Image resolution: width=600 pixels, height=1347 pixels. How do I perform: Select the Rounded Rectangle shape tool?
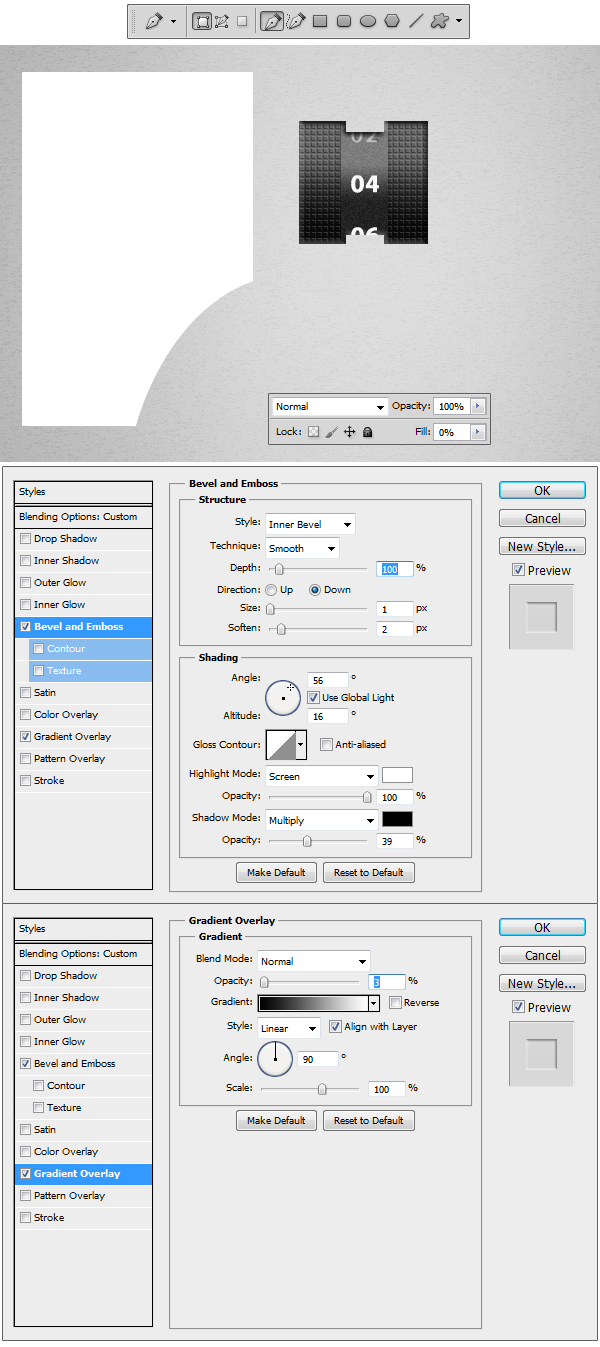(344, 21)
